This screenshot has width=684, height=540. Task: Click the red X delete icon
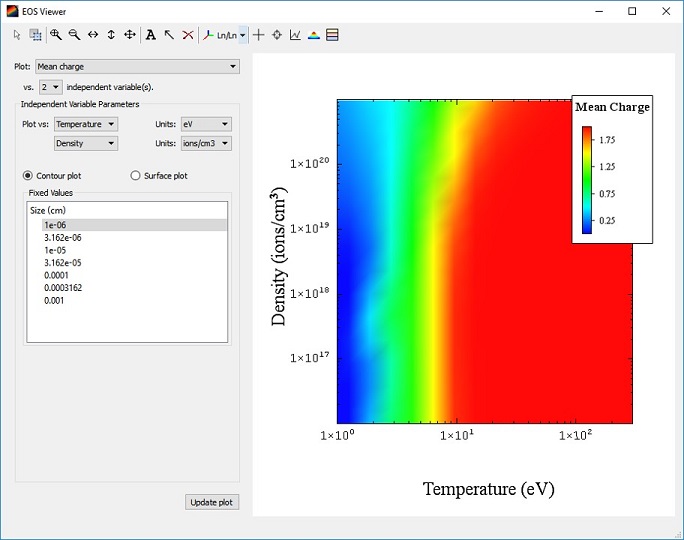pyautogui.click(x=187, y=35)
